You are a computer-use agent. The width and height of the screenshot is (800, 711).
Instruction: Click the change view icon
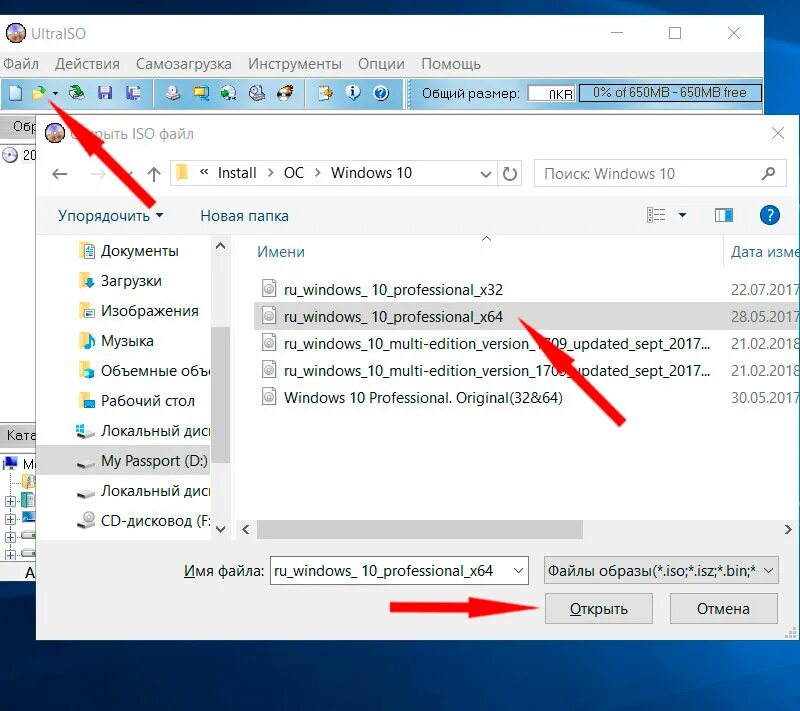pyautogui.click(x=656, y=215)
